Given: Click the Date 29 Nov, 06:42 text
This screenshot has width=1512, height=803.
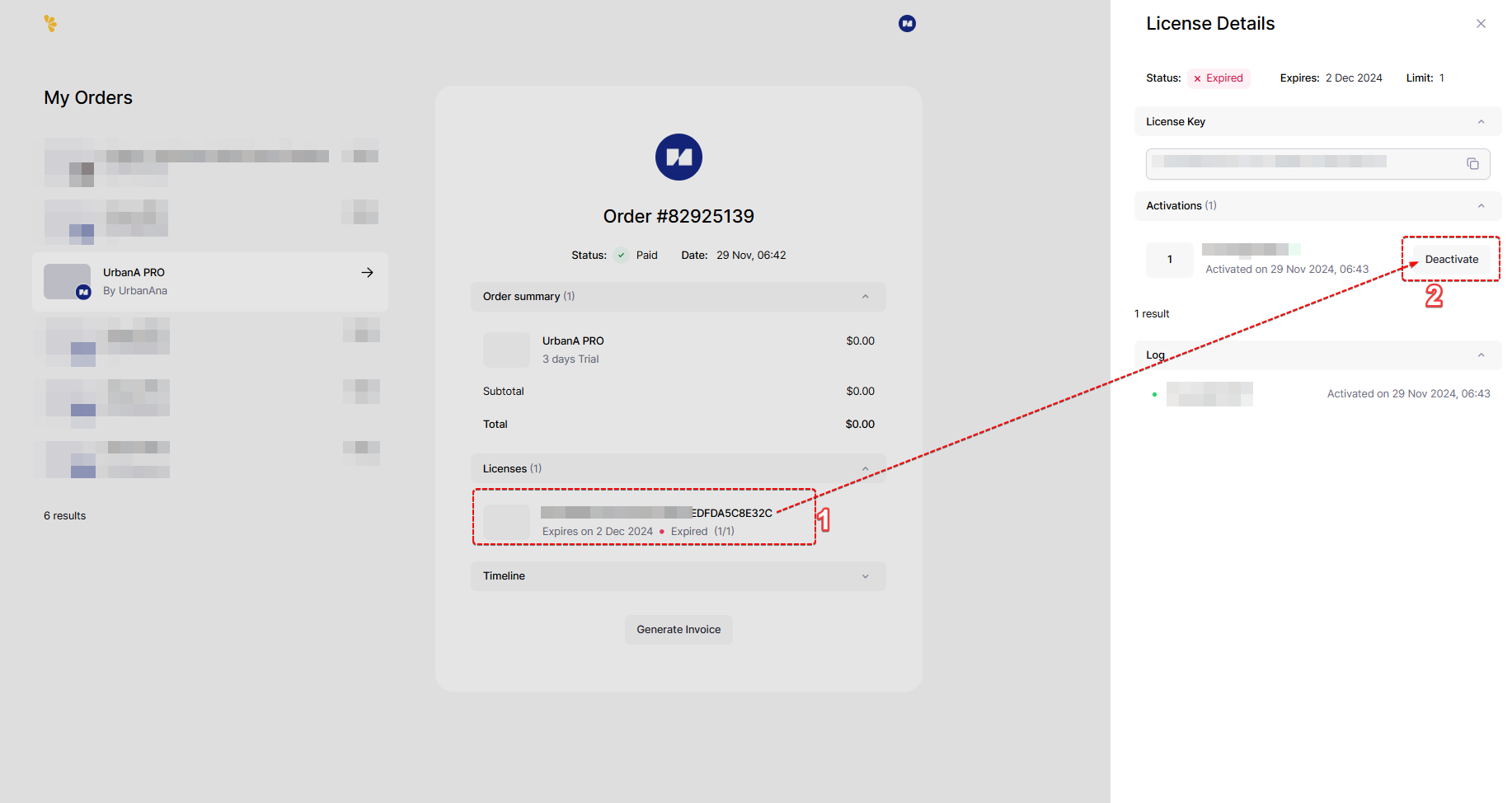Looking at the screenshot, I should click(x=734, y=256).
